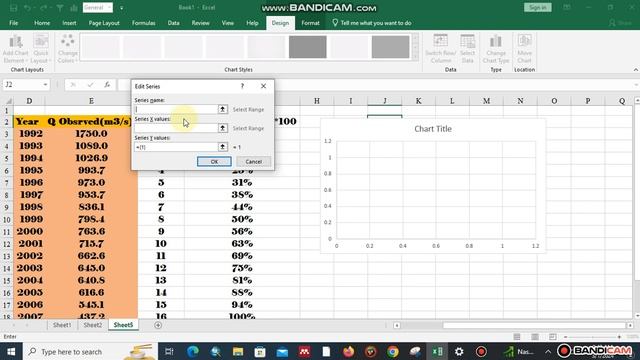Click the Bandicam record button in taskbar
The height and width of the screenshot is (360, 640).
click(481, 351)
